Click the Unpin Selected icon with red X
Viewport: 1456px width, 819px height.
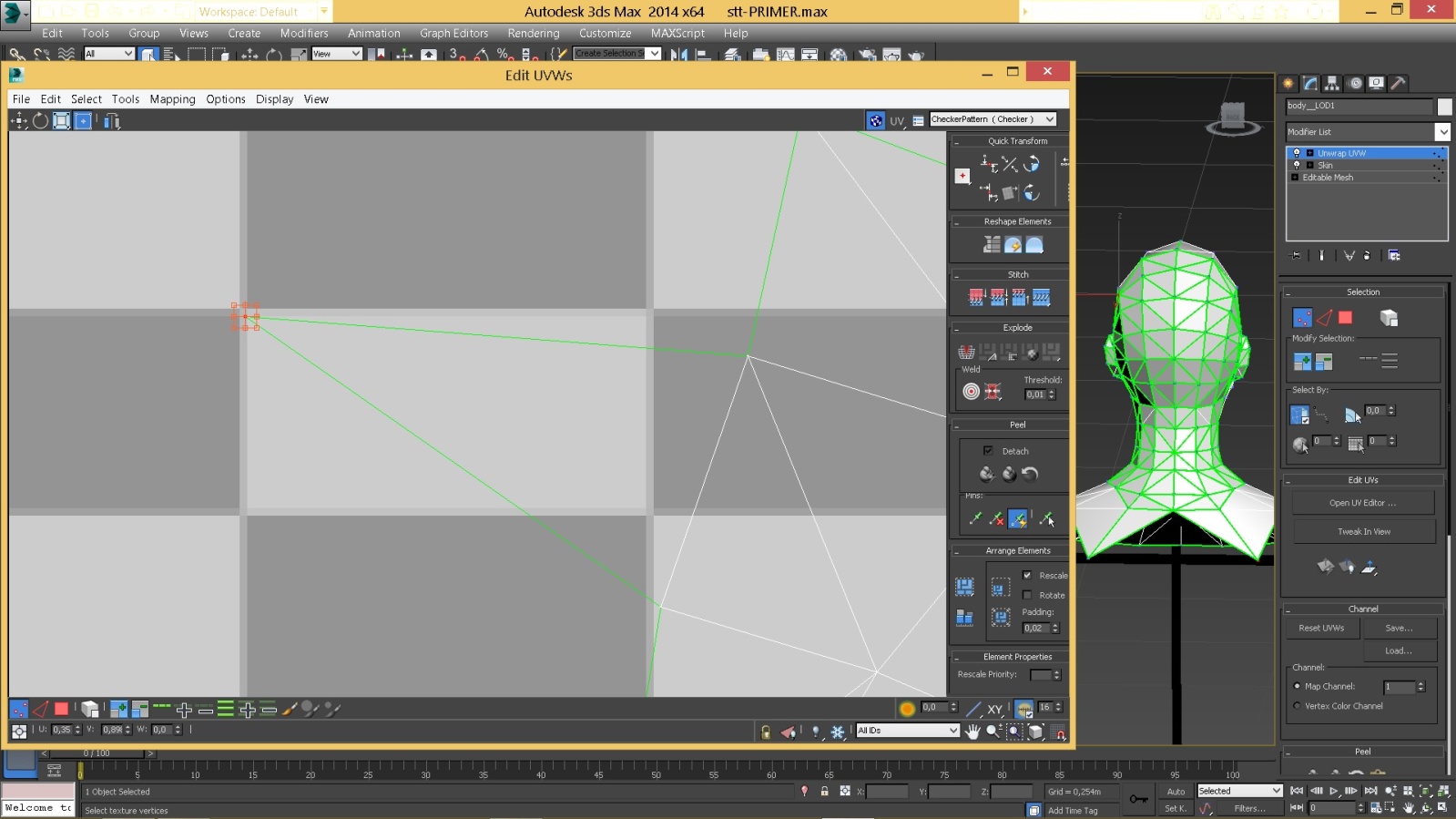(x=997, y=518)
